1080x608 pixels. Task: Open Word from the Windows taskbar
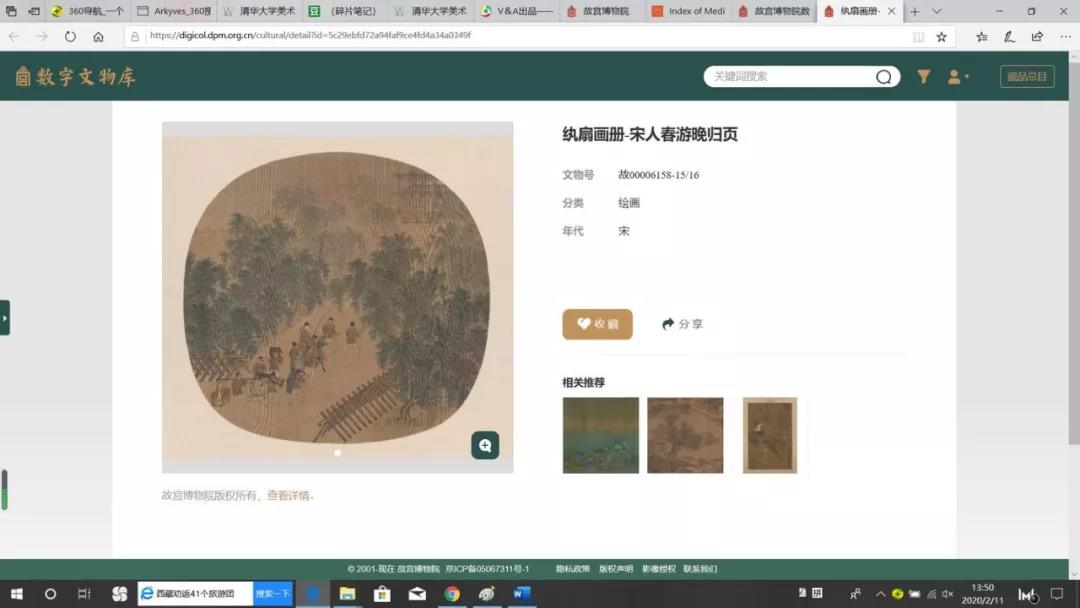point(521,594)
